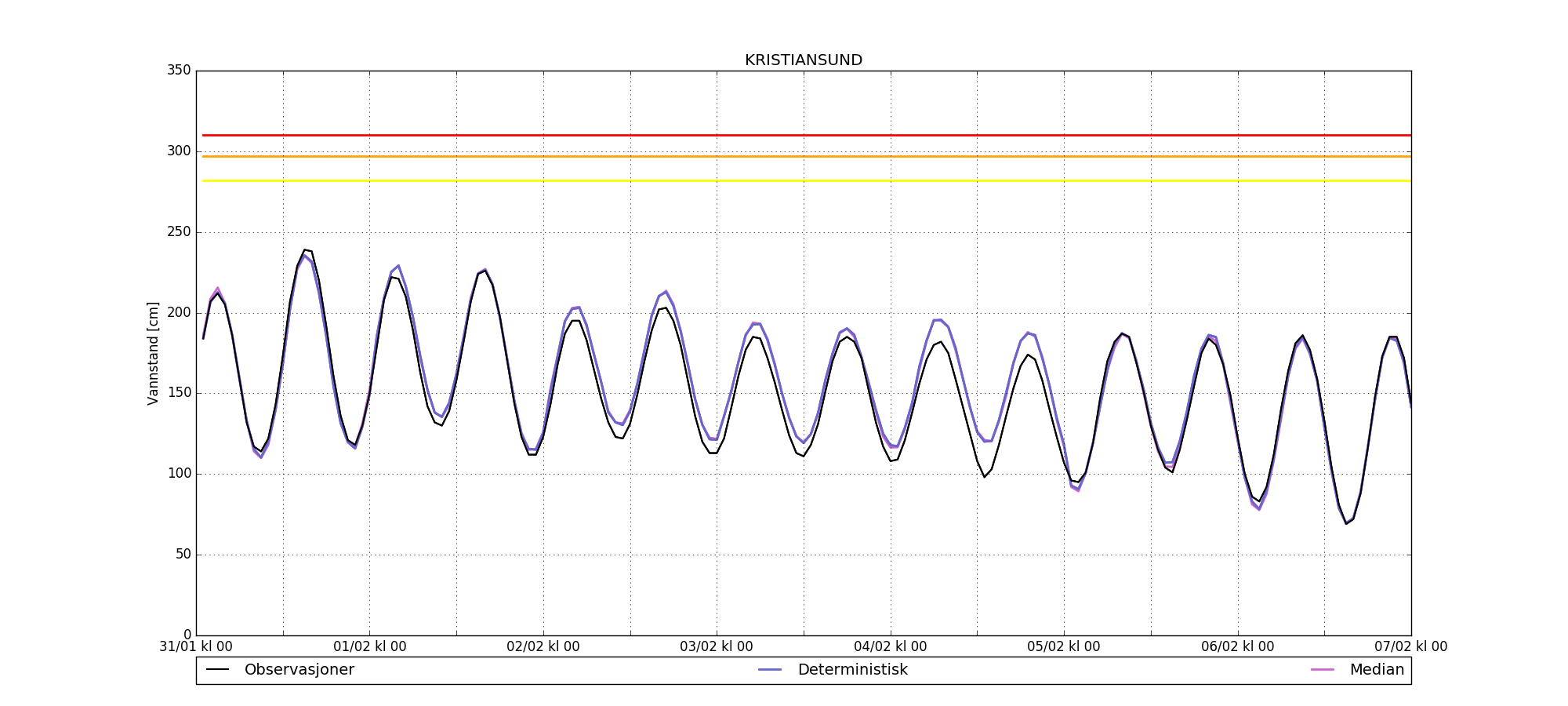This screenshot has height=706, width=1568.
Task: Select the Median legend label
Action: tap(1377, 670)
